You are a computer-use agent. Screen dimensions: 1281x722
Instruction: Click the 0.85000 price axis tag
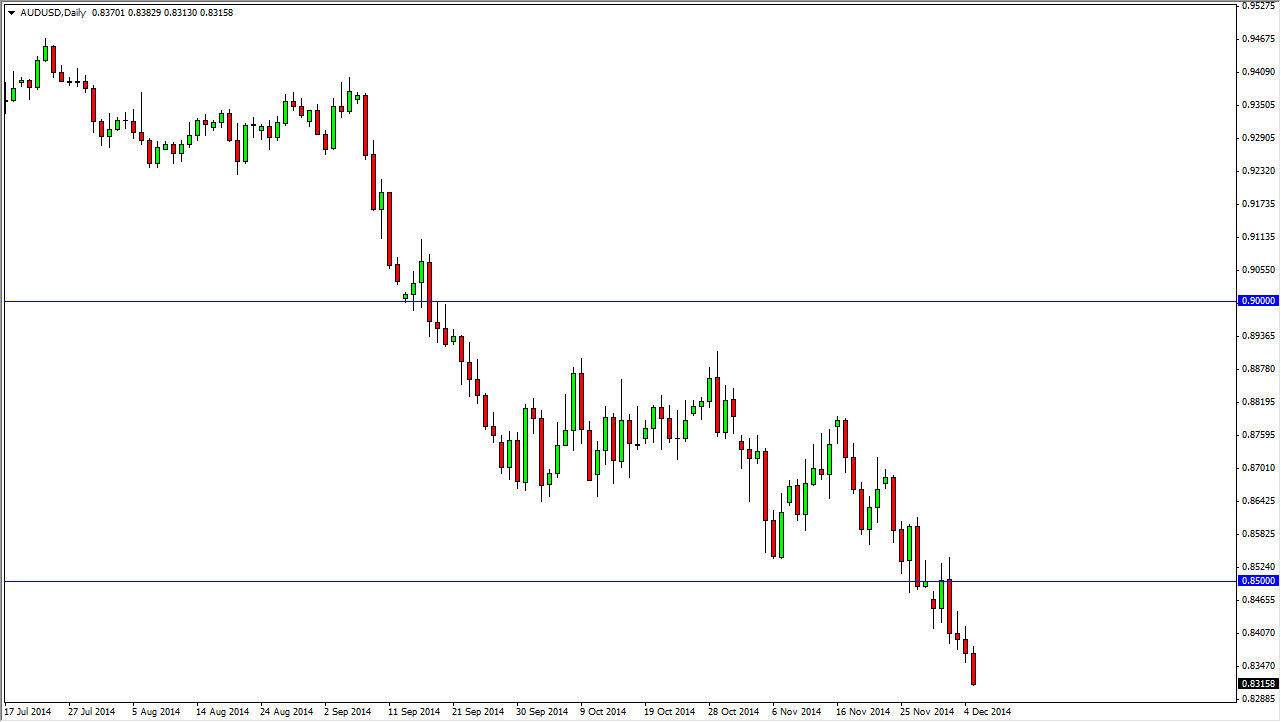point(1258,580)
